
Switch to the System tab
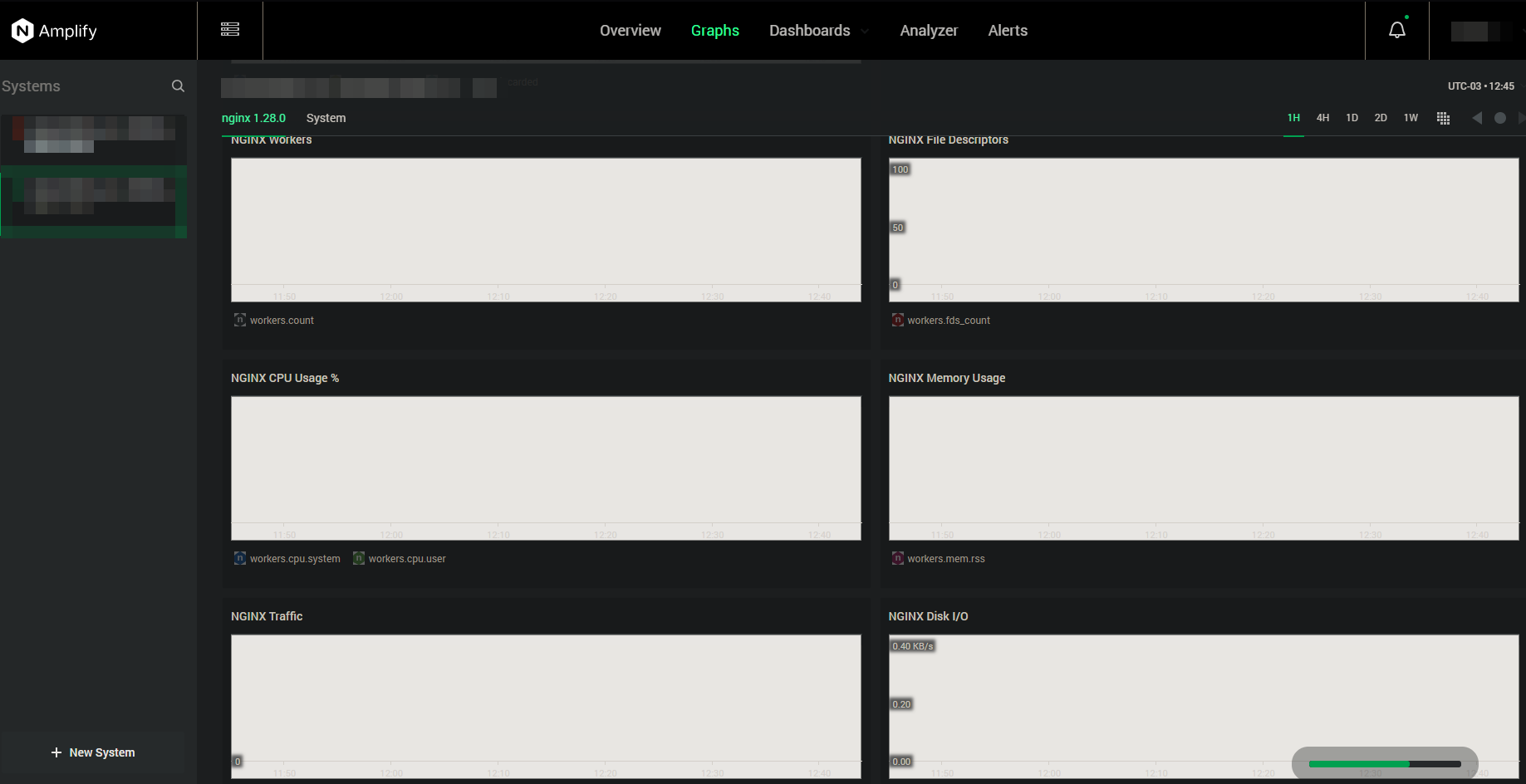tap(326, 118)
